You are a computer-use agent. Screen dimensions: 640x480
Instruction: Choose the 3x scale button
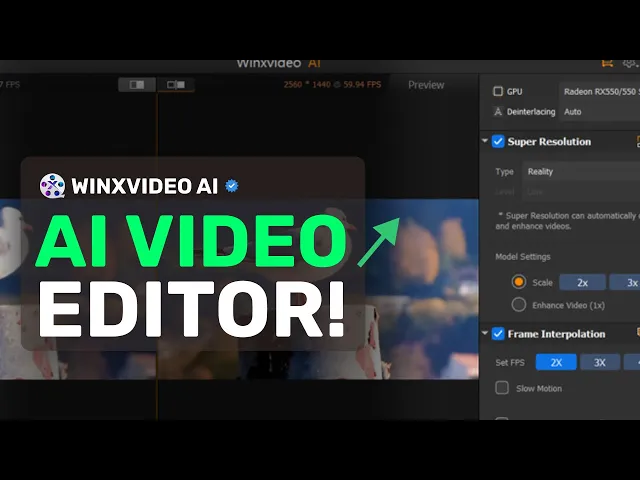coord(625,282)
